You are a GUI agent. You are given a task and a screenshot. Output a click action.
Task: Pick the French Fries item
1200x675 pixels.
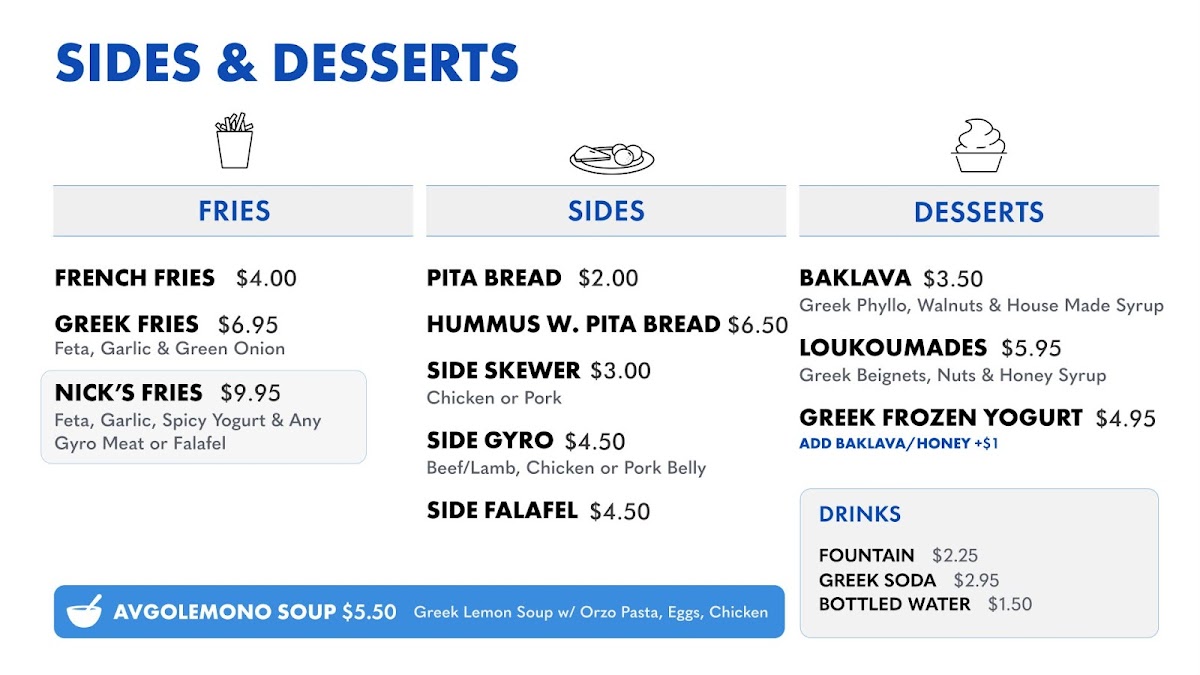pos(176,278)
